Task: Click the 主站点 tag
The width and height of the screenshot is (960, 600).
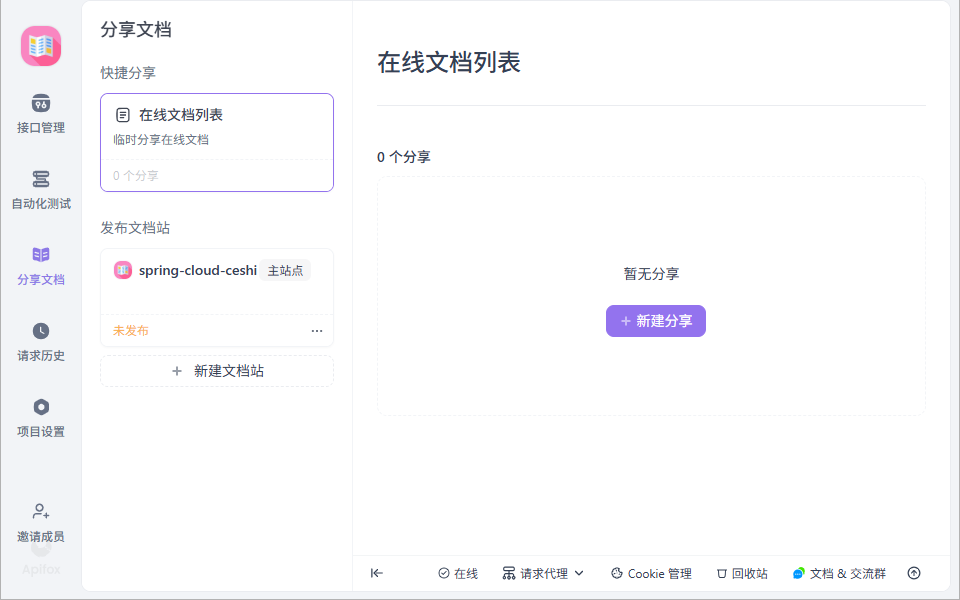Action: click(x=285, y=270)
